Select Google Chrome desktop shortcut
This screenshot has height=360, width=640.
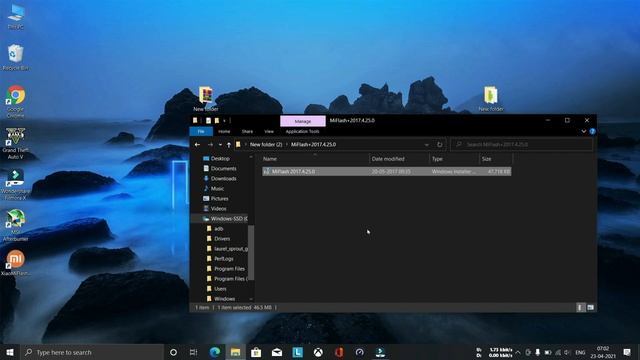16,101
